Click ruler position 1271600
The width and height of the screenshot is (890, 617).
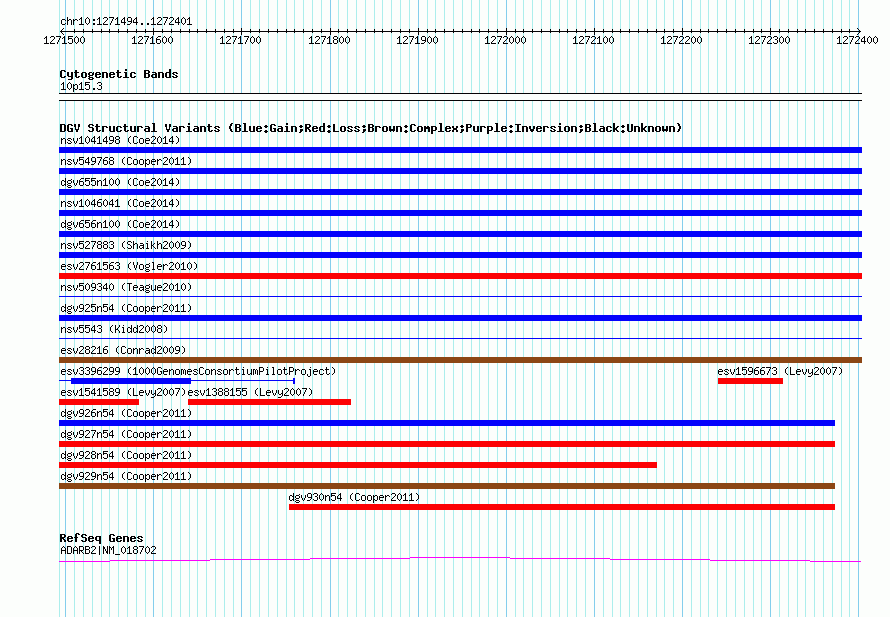coord(152,40)
